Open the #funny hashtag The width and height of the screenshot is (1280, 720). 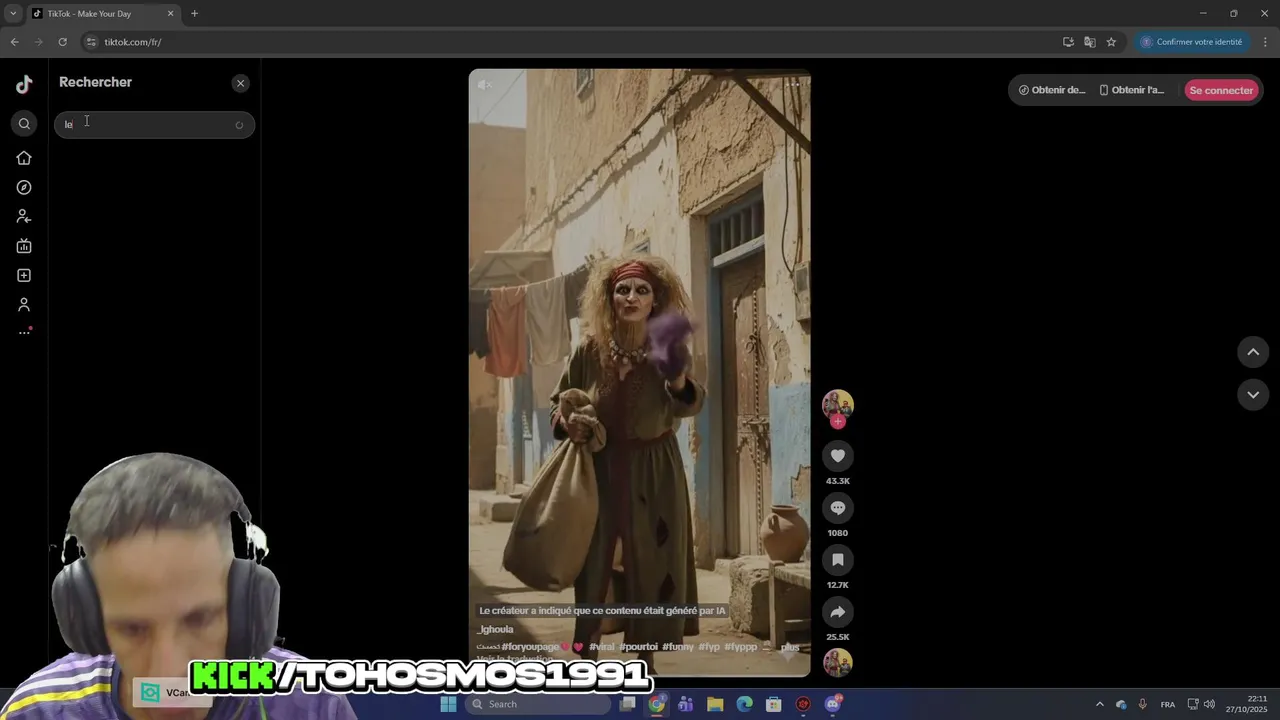click(x=678, y=647)
